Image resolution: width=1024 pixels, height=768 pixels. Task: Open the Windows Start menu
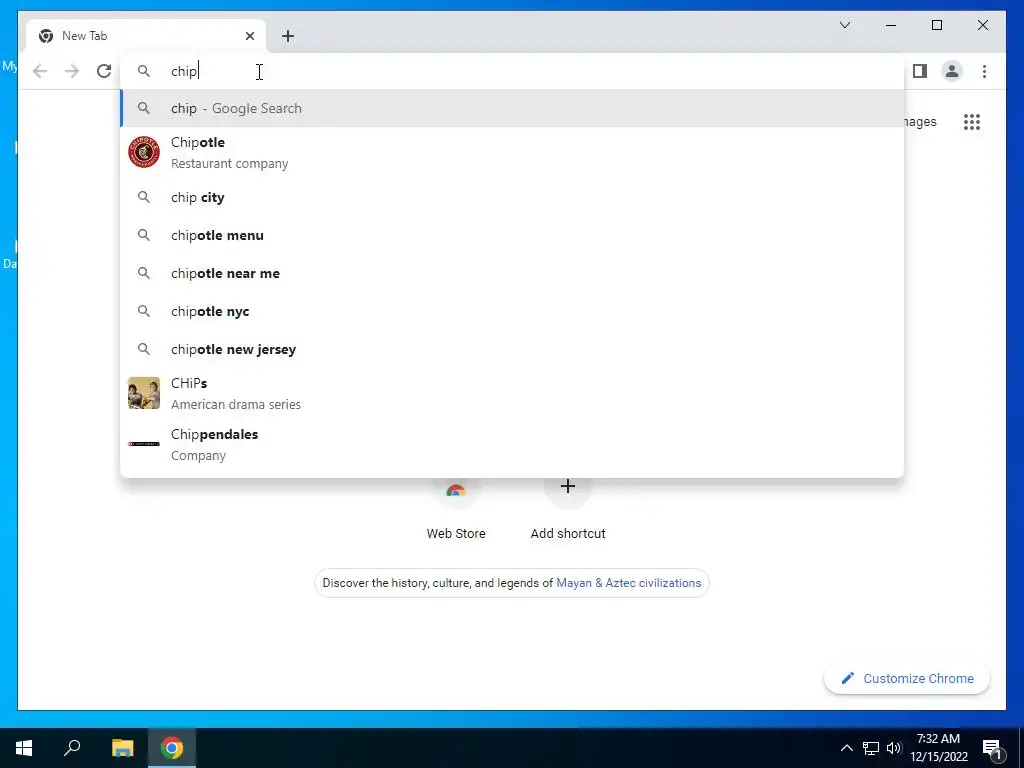coord(24,748)
